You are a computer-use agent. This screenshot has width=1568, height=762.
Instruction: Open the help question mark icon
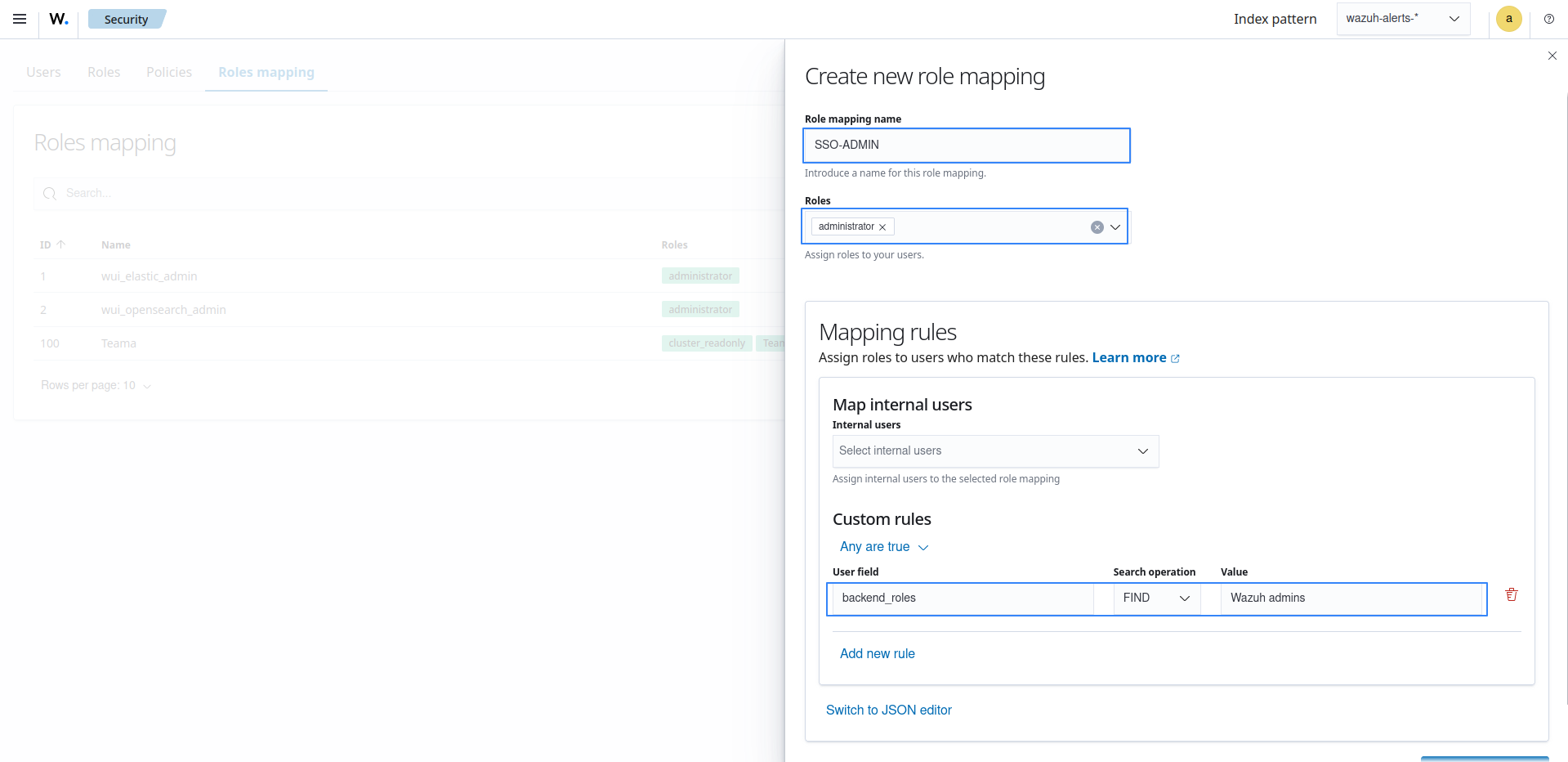(1548, 19)
